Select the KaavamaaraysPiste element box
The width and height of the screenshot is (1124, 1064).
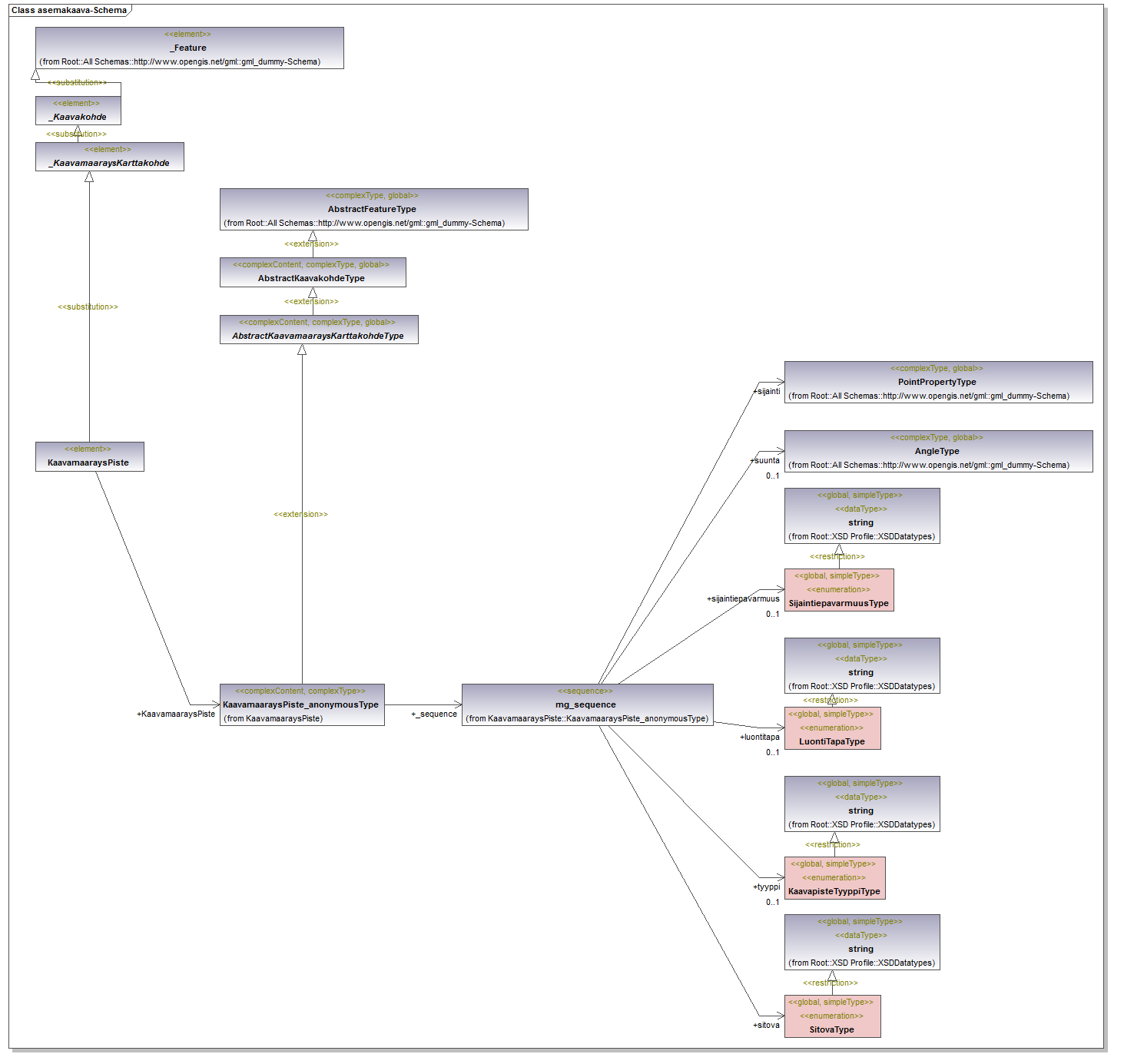[90, 456]
